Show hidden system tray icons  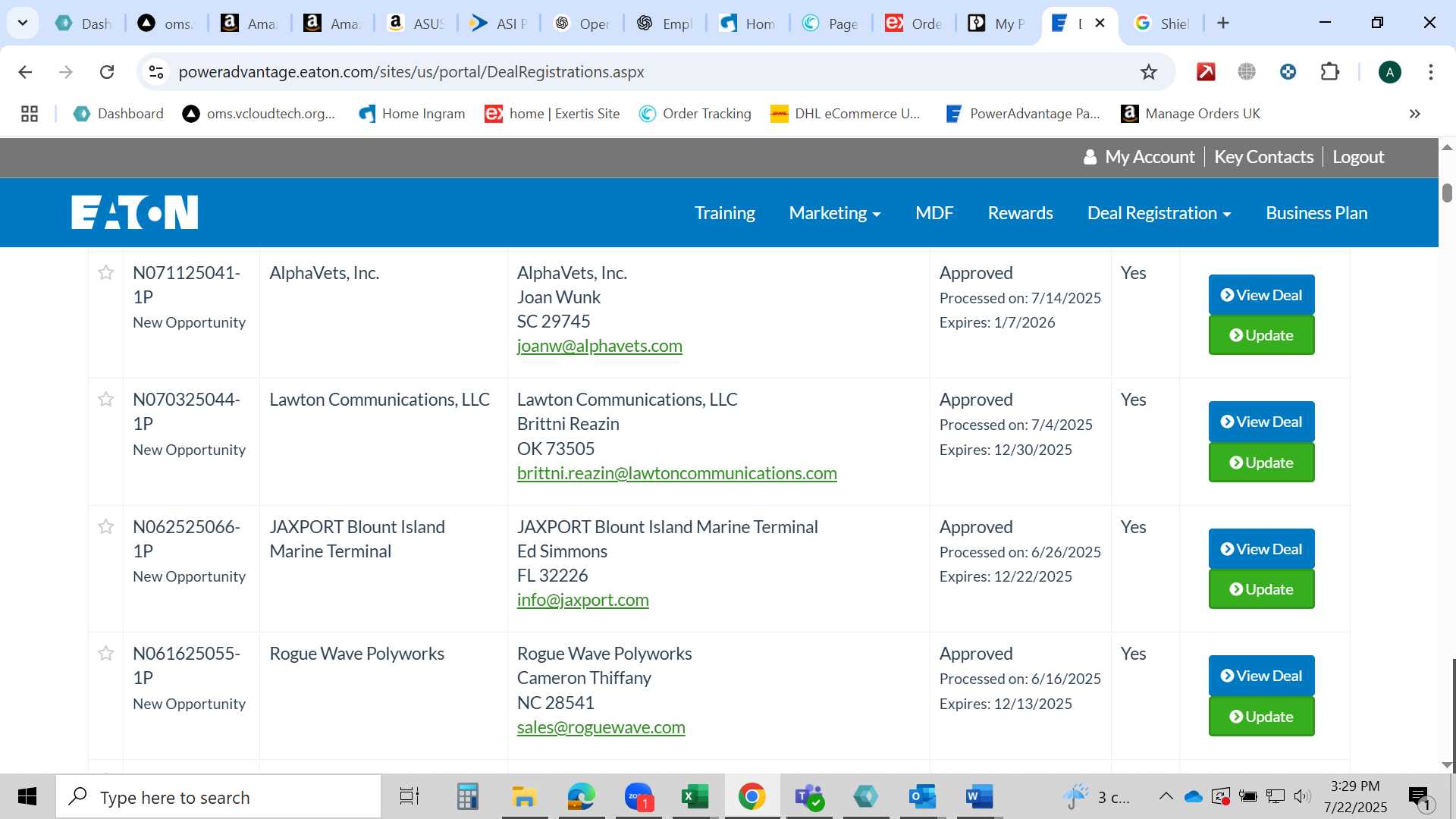(x=1166, y=796)
